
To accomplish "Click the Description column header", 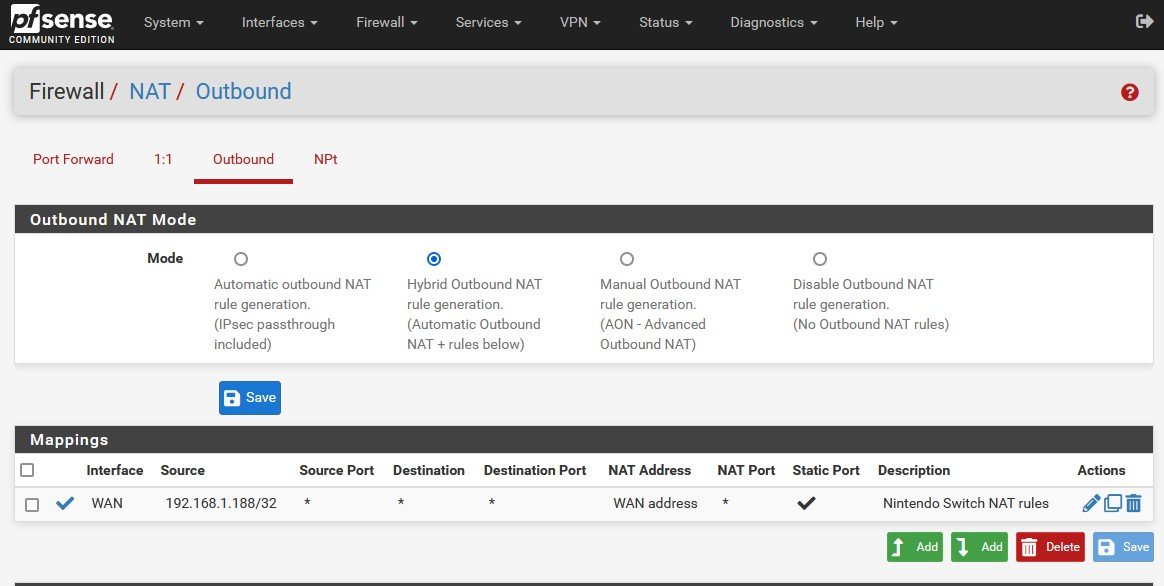I will [914, 470].
